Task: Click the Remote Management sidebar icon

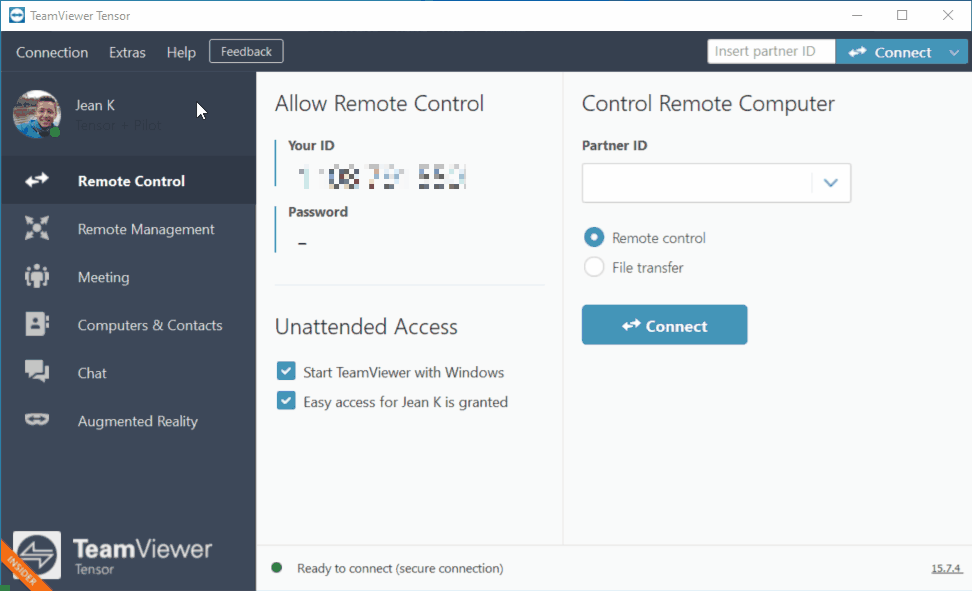Action: (x=37, y=228)
